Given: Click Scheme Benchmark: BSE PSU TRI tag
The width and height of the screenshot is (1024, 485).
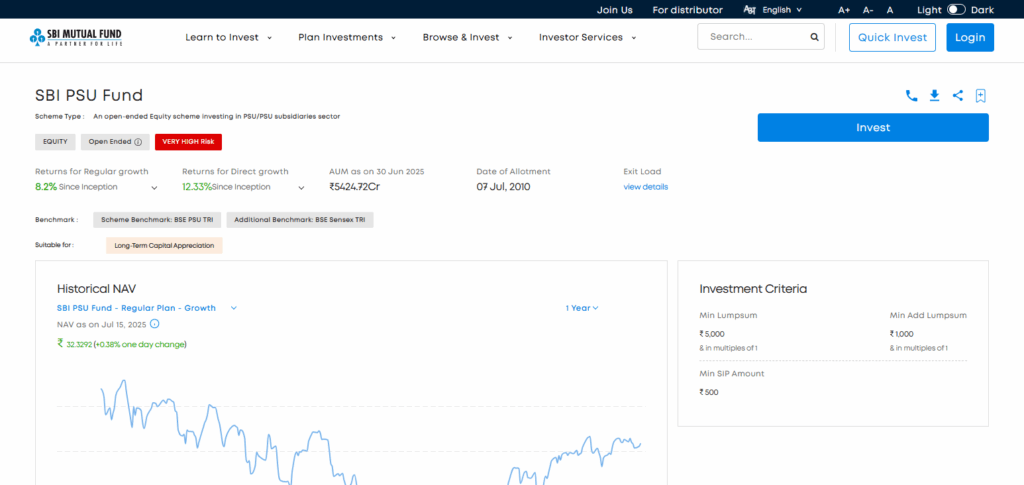Looking at the screenshot, I should (157, 220).
